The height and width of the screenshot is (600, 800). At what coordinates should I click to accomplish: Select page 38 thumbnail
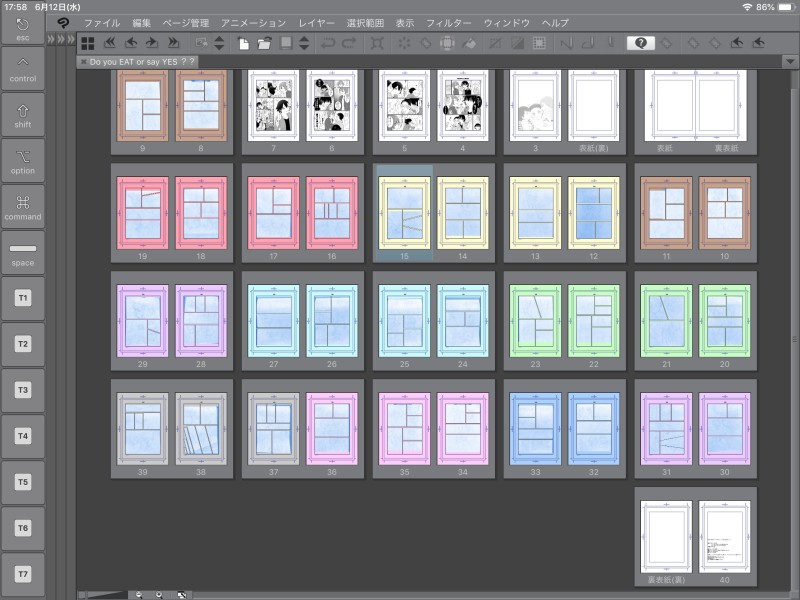coord(201,429)
